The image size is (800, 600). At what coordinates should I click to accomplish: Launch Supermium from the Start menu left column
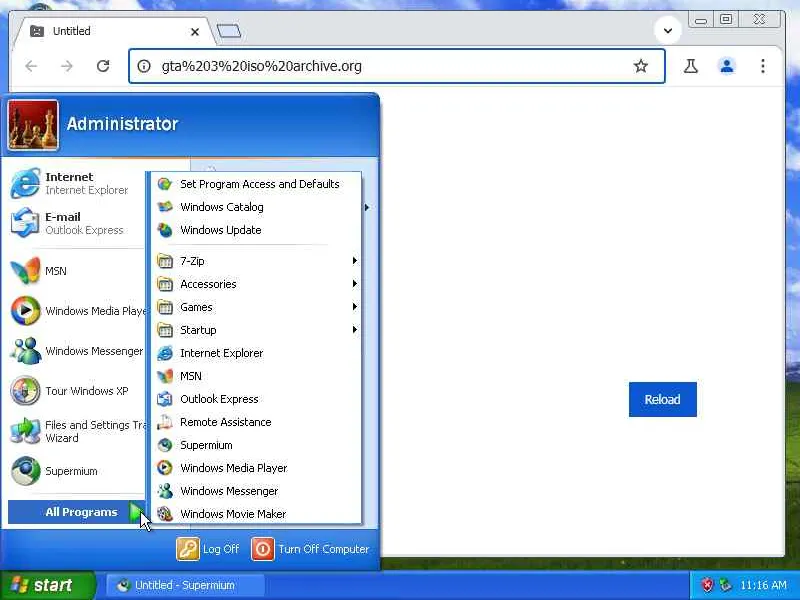77,471
